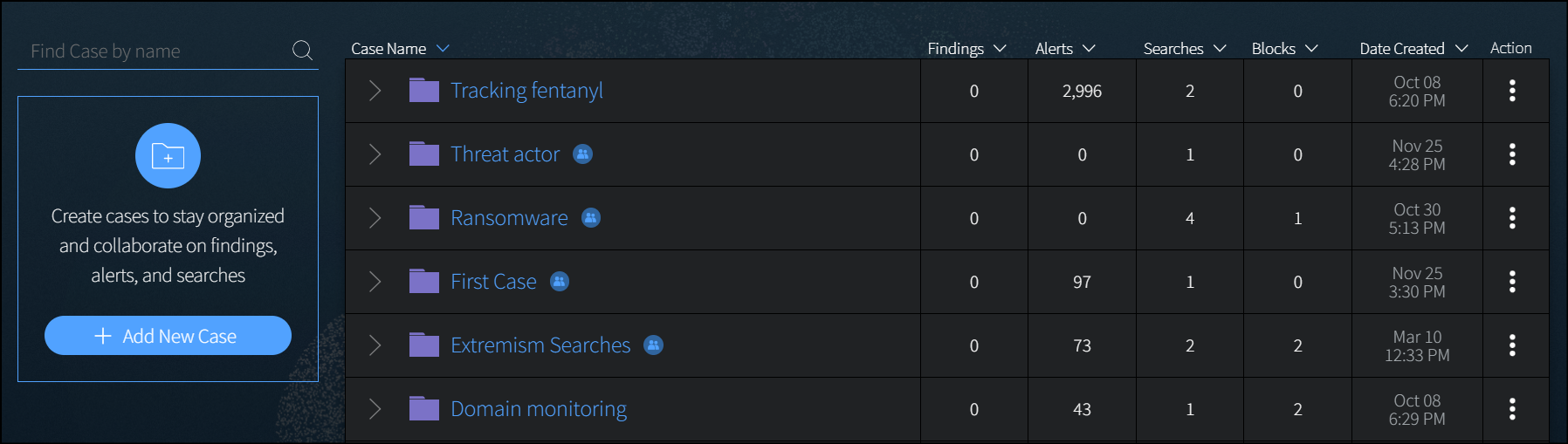Open the Threat actor case link
Image resolution: width=1568 pixels, height=444 pixels.
click(x=505, y=154)
